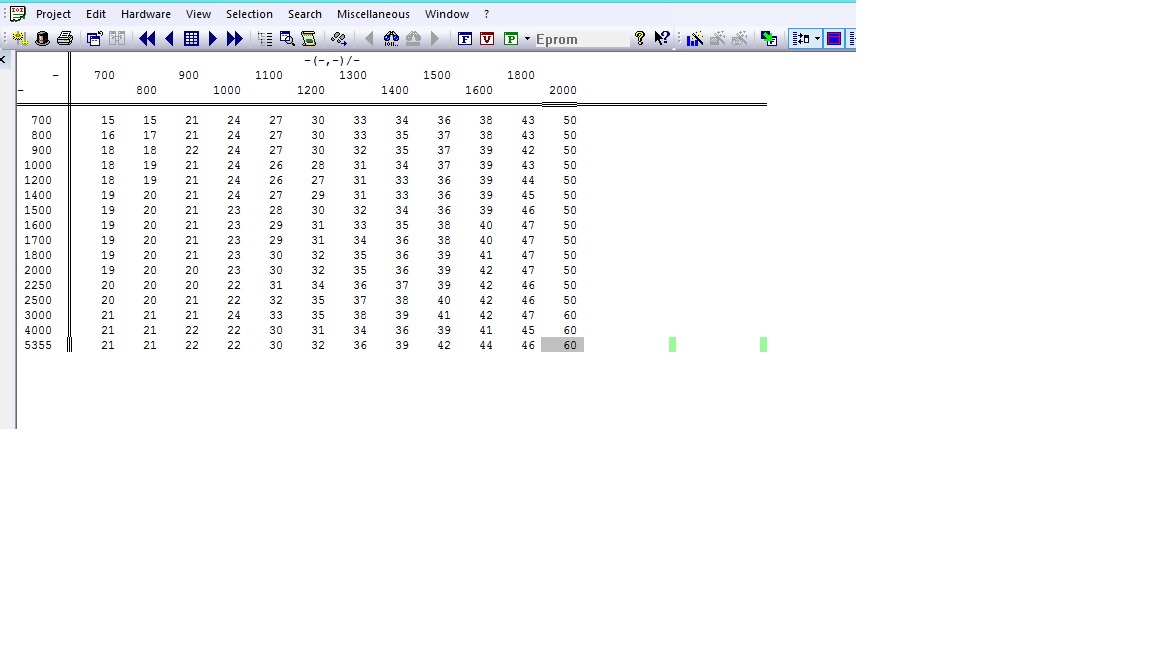
Task: Close the side pane with small x
Action: 3,60
